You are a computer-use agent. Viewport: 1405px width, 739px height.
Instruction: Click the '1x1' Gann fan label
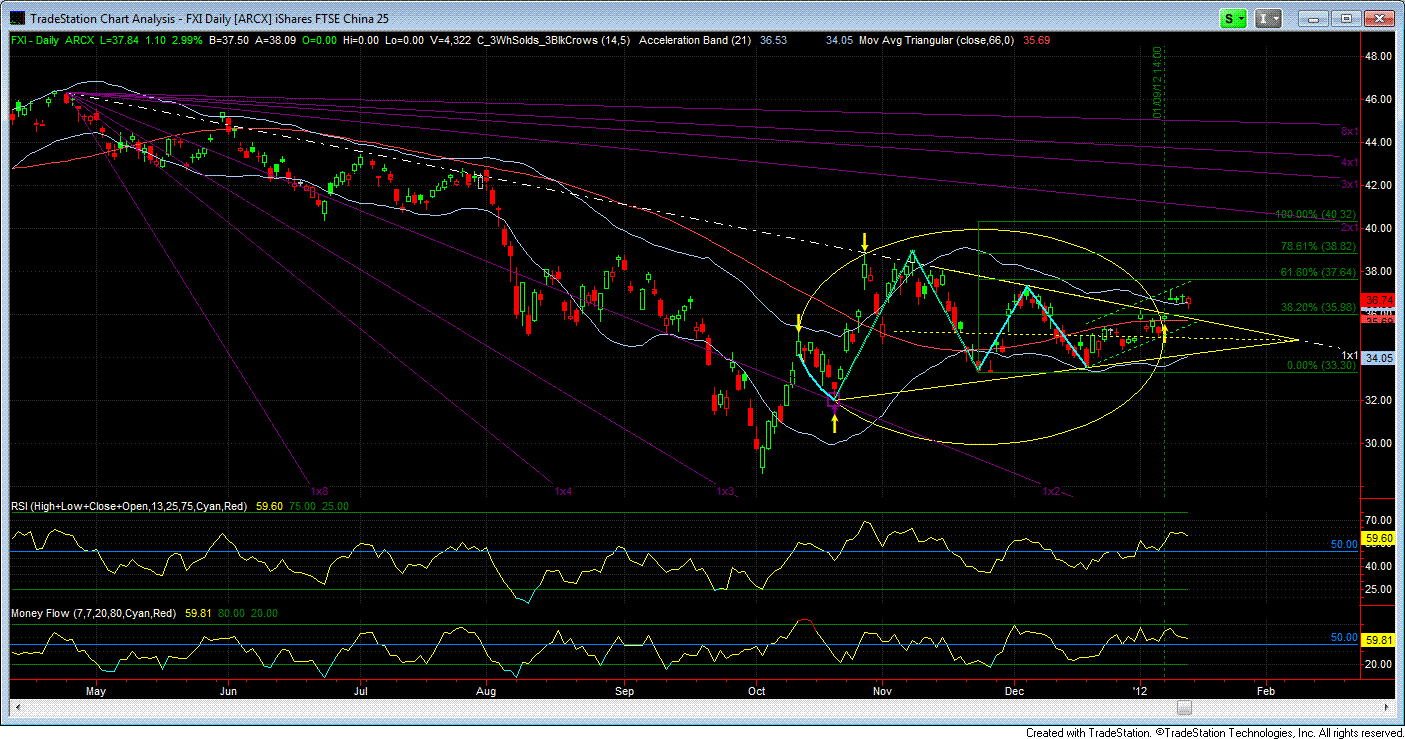tap(1349, 355)
